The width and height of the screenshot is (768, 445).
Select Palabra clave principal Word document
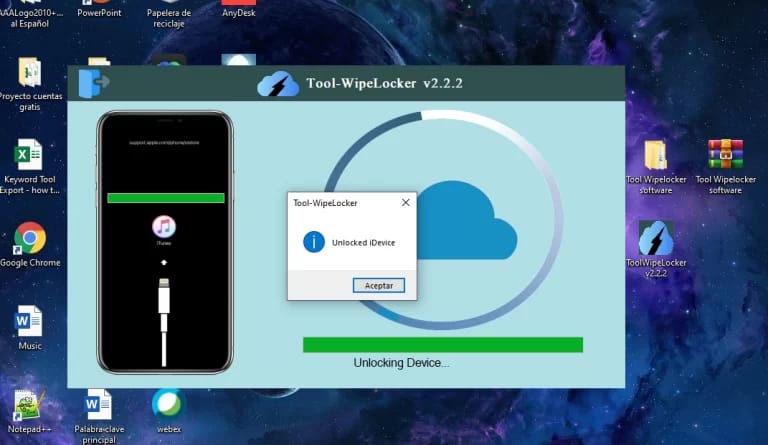(99, 416)
